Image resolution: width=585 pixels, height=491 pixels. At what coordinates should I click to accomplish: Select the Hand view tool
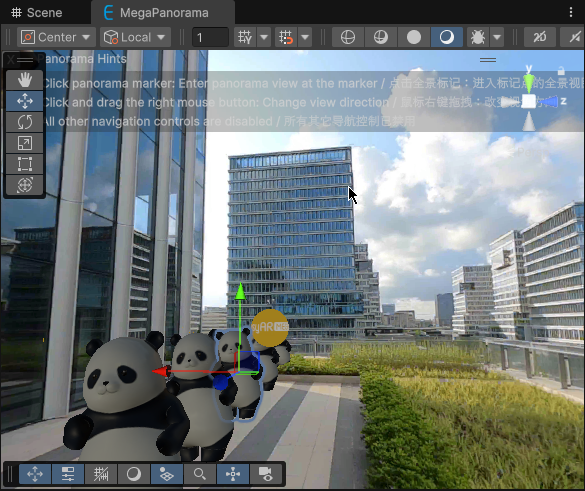coord(25,80)
